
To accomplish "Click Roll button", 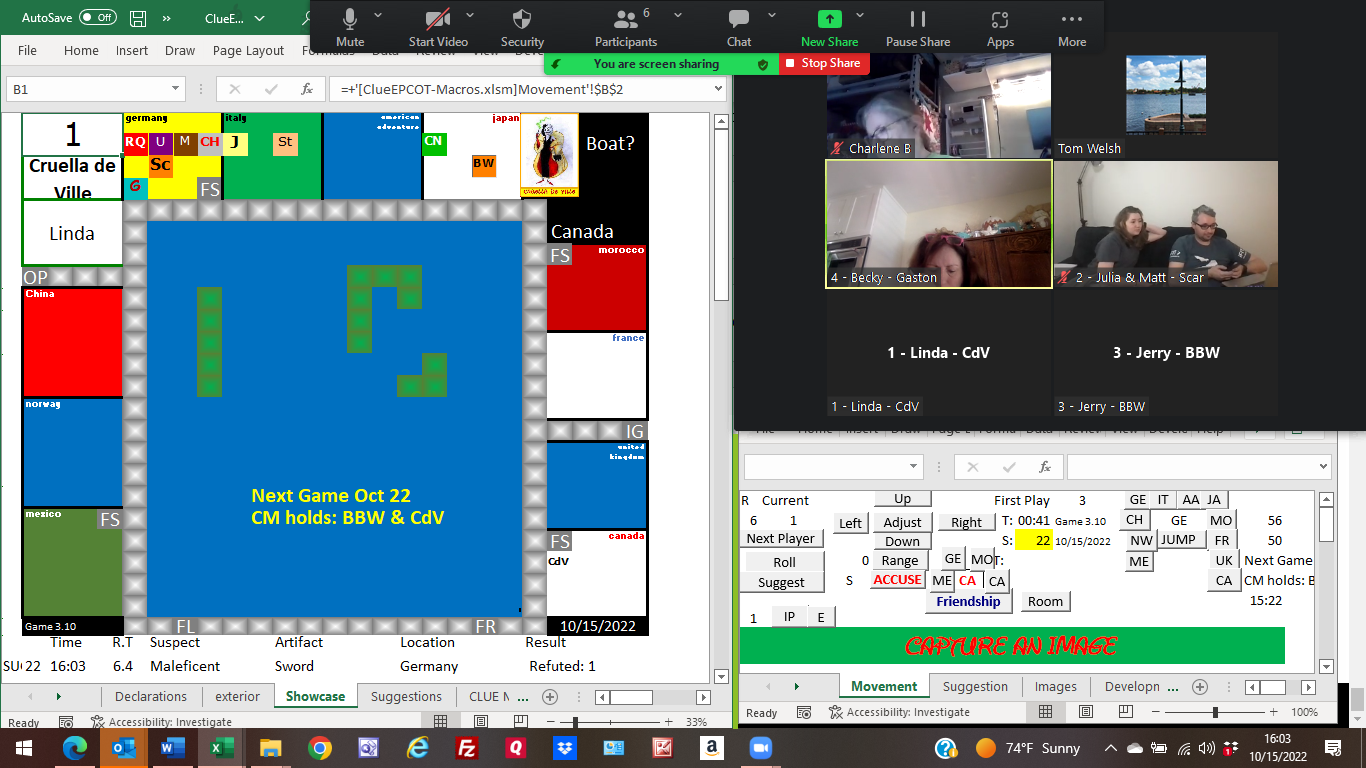I will click(x=784, y=562).
